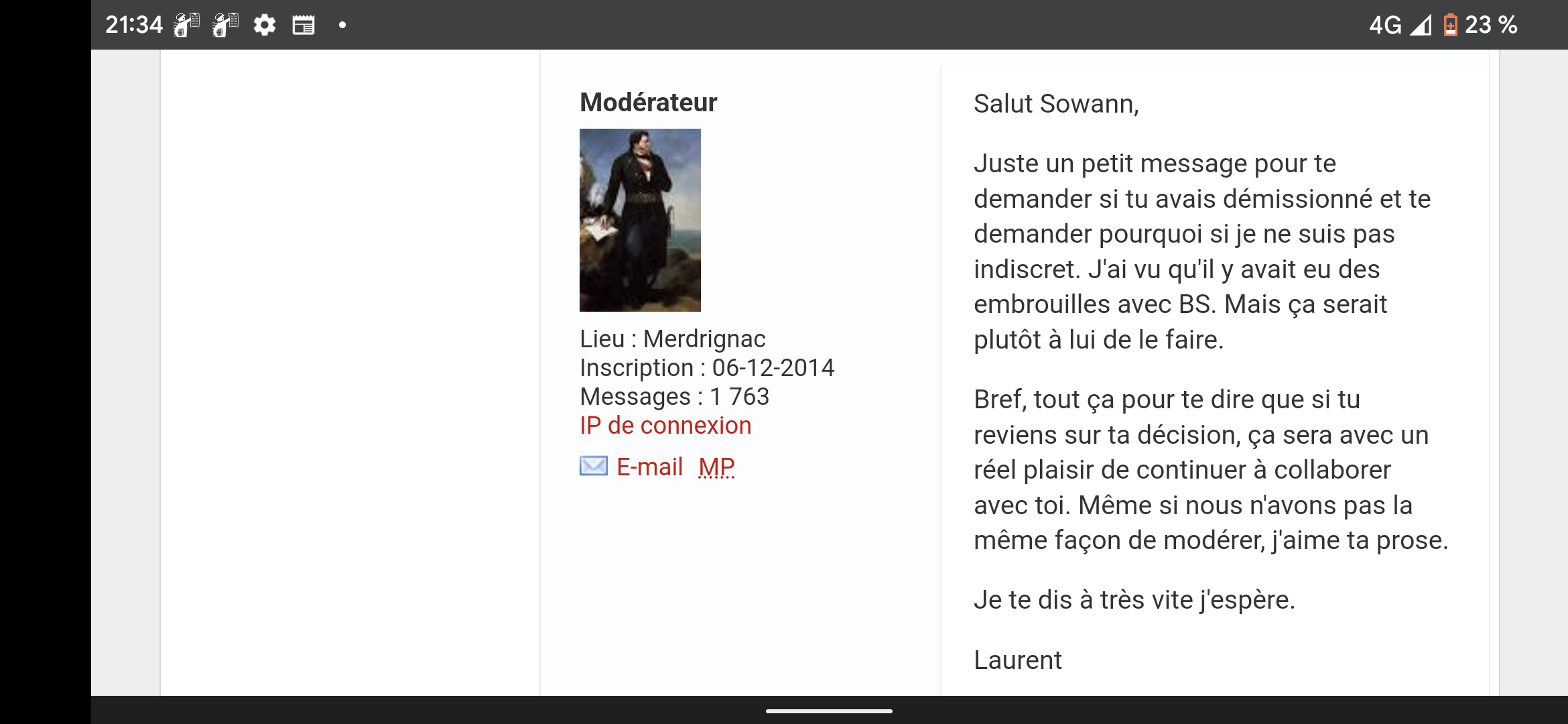Tap the 21:34 clock
This screenshot has width=1568, height=724.
134,25
